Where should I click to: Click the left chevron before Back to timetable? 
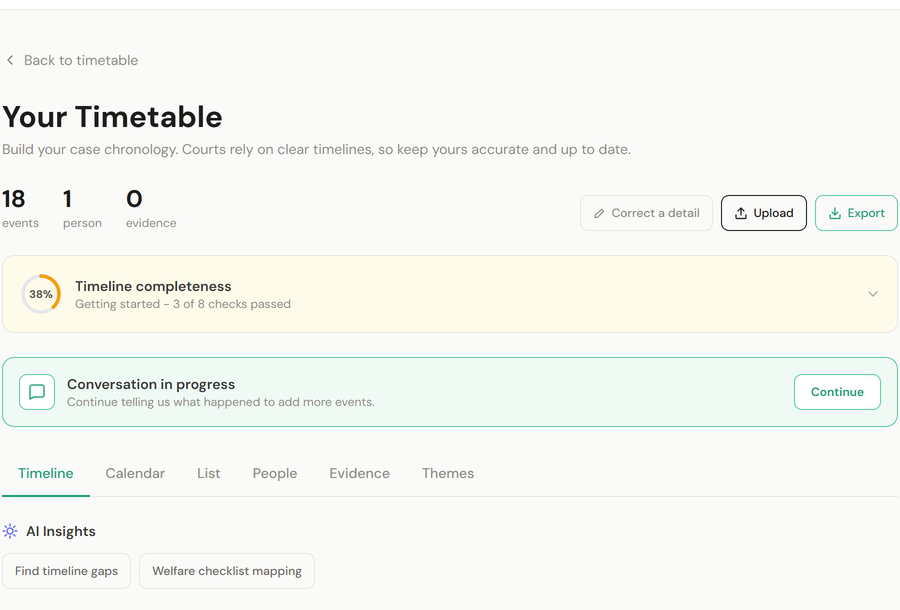point(8,59)
